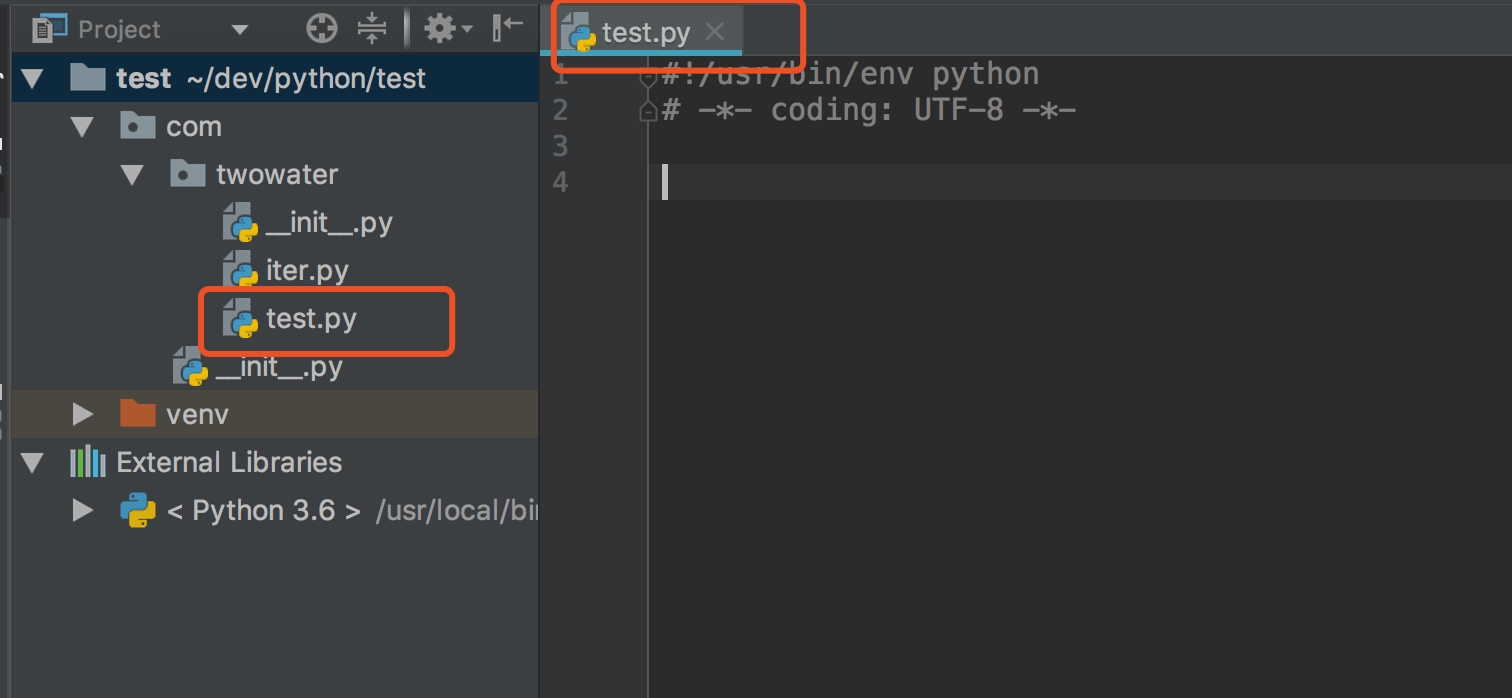Collapse the test project root folder
This screenshot has width=1512, height=698.
pos(33,79)
